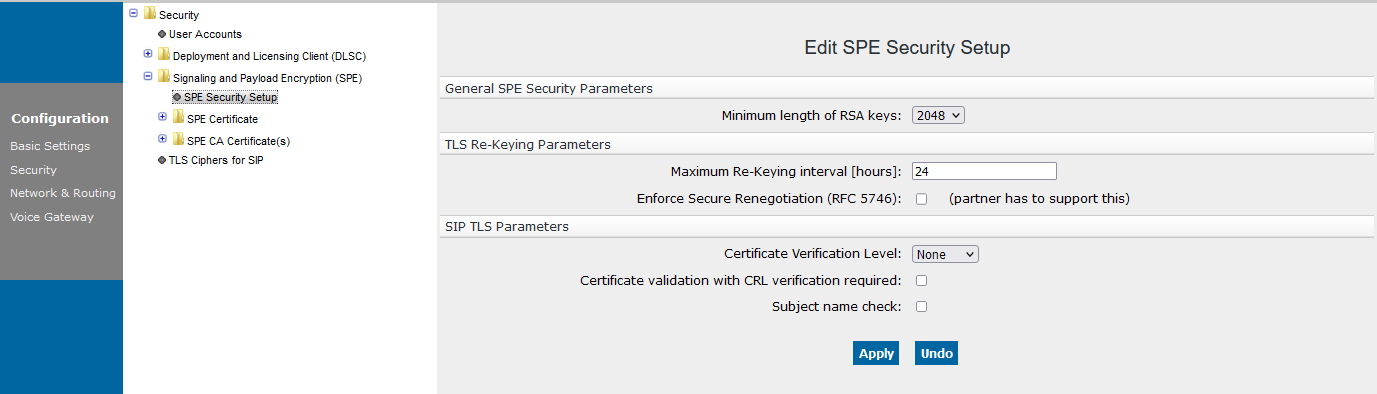The width and height of the screenshot is (1377, 394).
Task: Click the DLSC folder icon
Action: pos(164,55)
